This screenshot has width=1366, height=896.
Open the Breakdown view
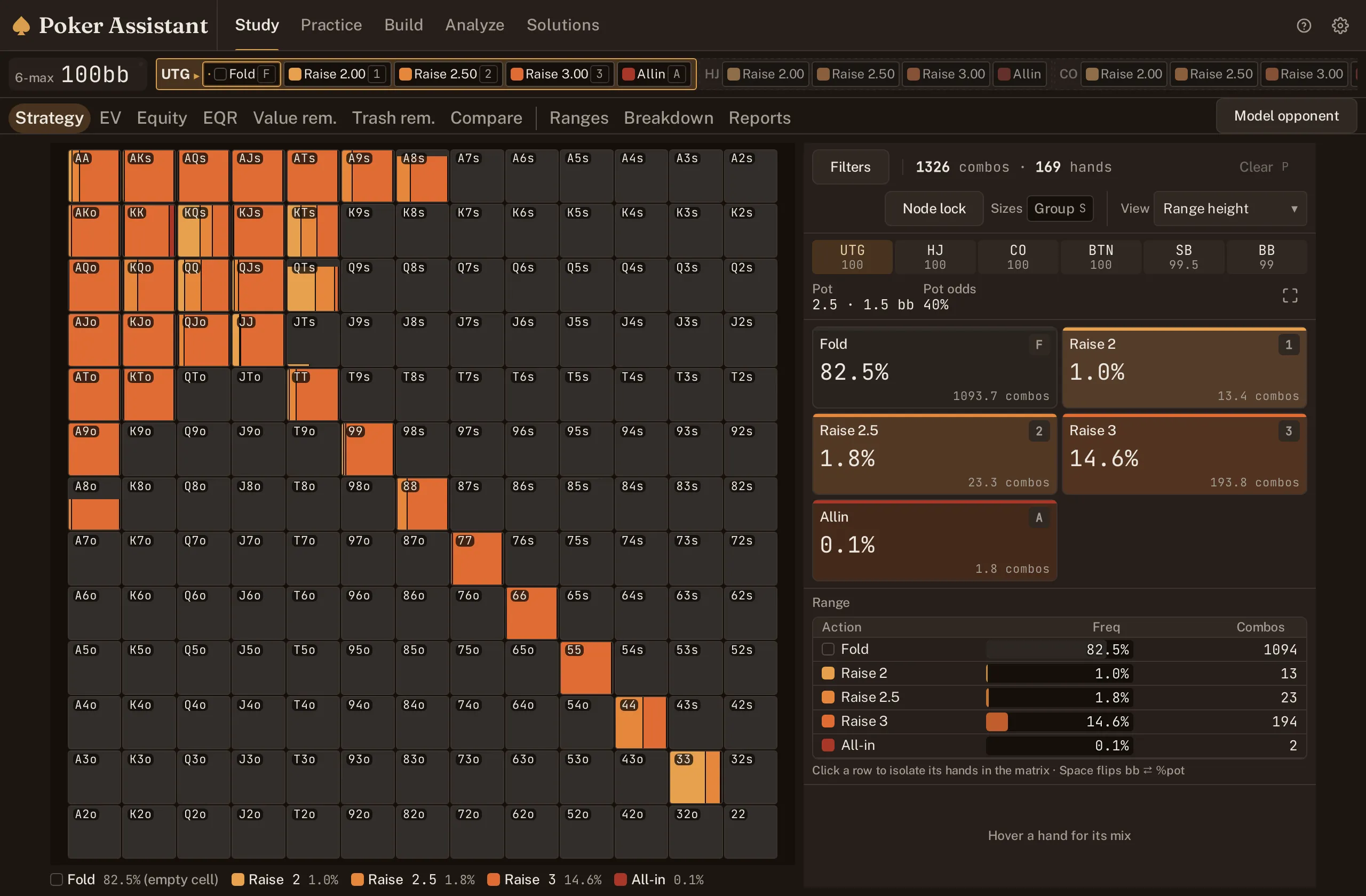coord(669,117)
